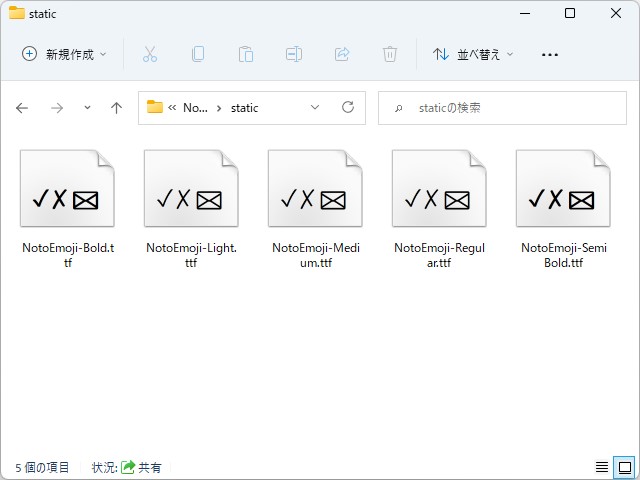640x480 pixels.
Task: Go back with the left arrow
Action: pos(22,108)
